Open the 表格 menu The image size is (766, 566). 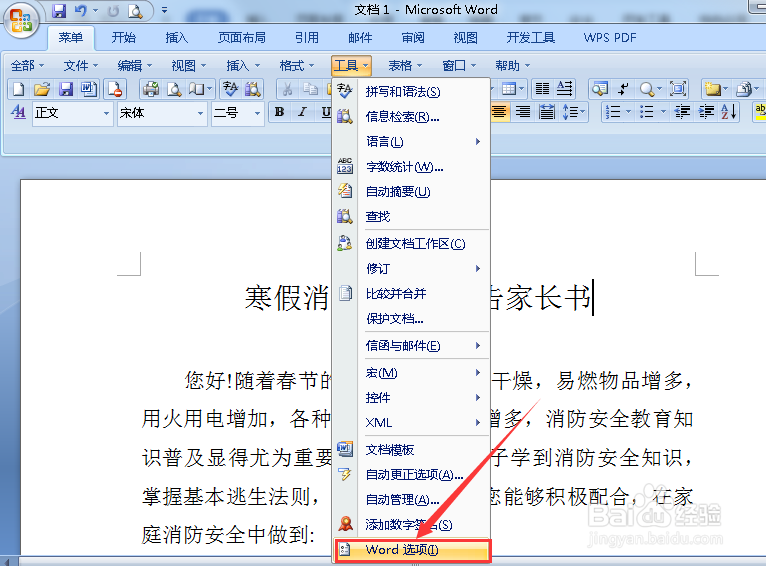coord(405,65)
